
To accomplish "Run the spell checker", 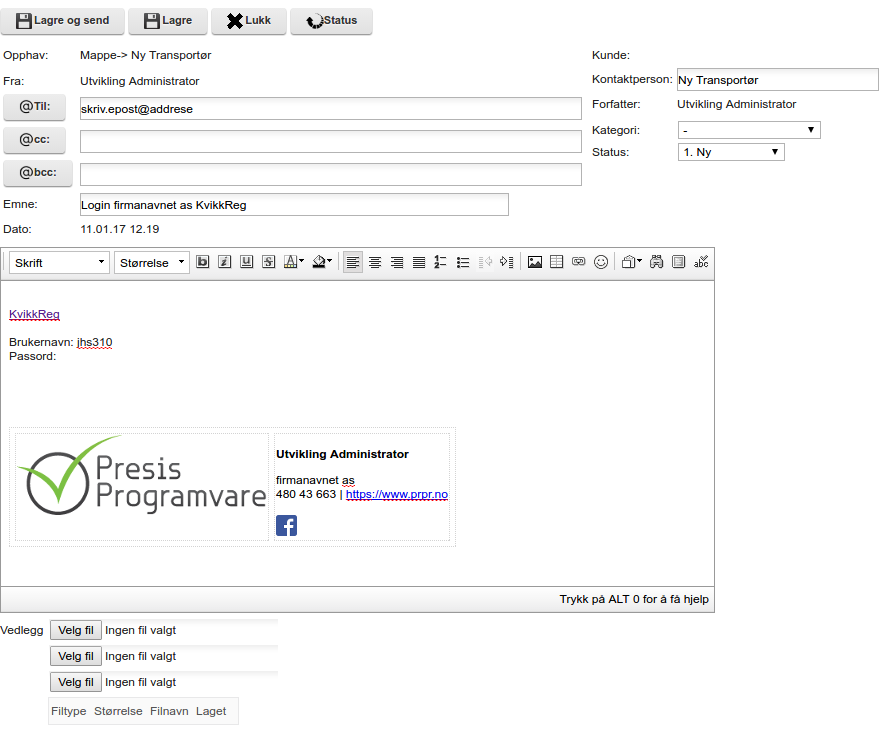I will click(701, 262).
